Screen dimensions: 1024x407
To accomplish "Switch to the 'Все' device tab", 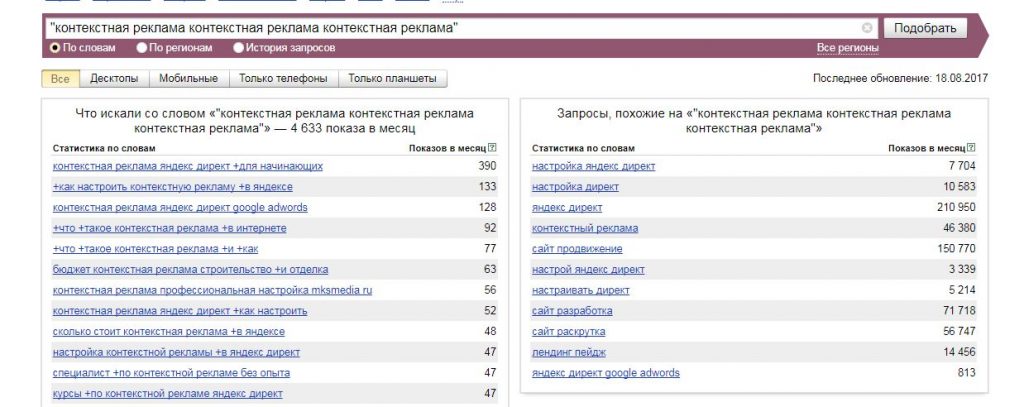I will point(60,79).
